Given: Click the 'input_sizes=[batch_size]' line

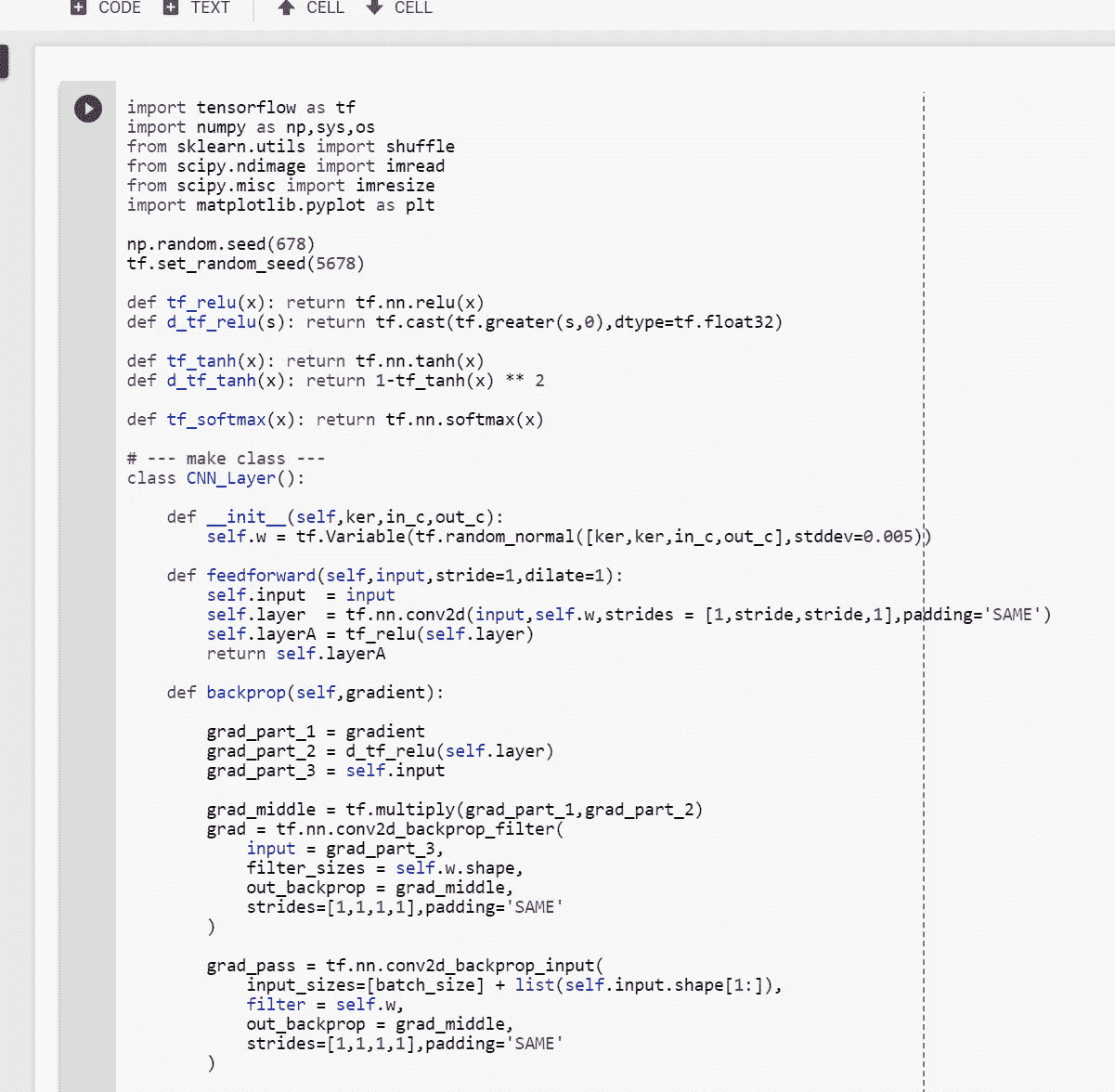Looking at the screenshot, I should [x=514, y=985].
